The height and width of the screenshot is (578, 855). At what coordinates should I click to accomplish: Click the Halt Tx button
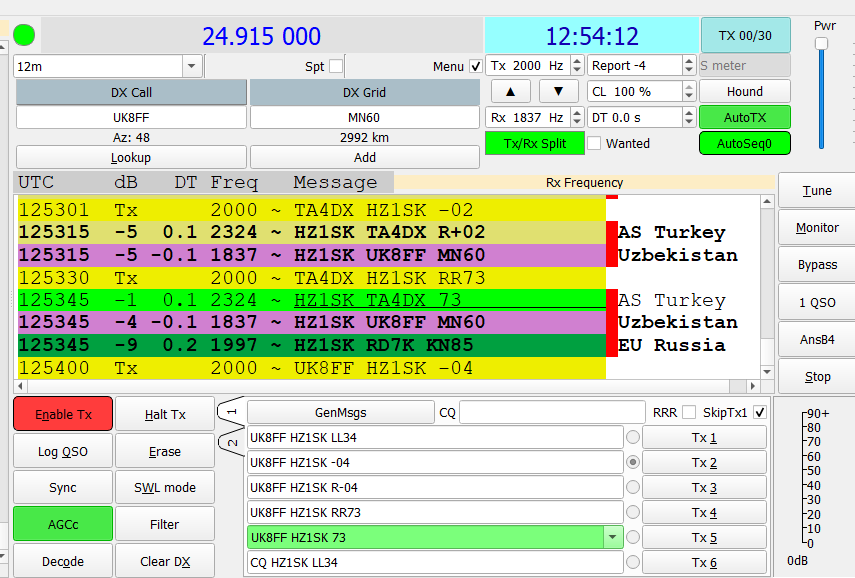165,414
